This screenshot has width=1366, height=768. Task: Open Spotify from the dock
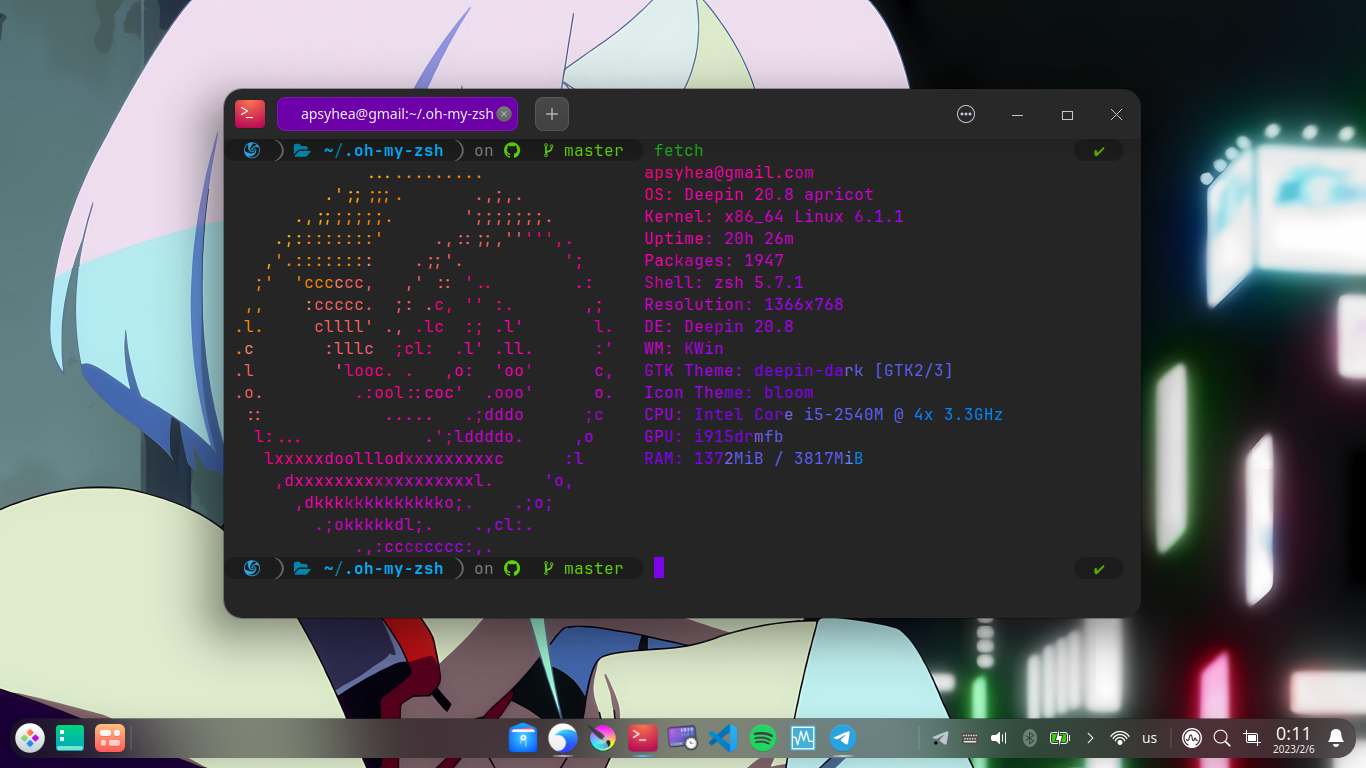click(x=763, y=738)
